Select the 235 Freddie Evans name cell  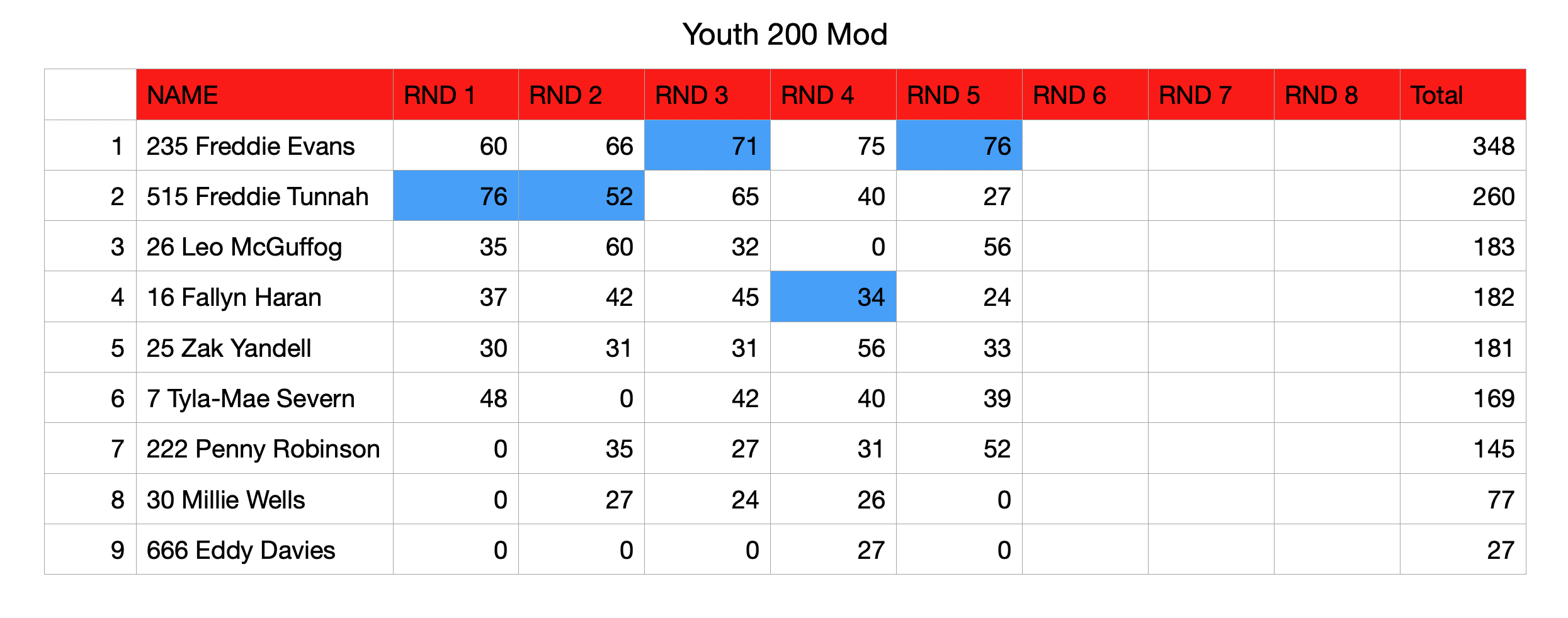pyautogui.click(x=264, y=145)
